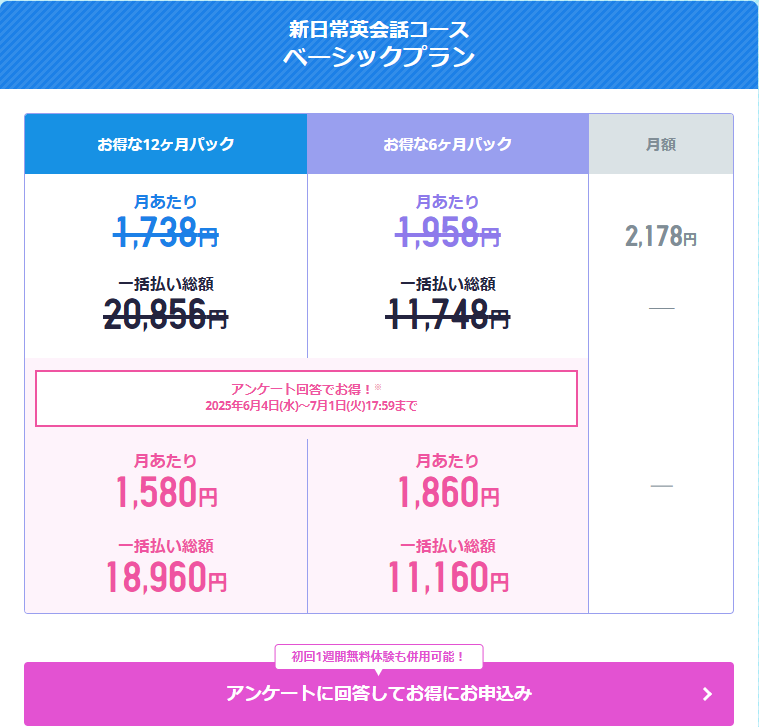Screen dimensions: 759x727
Task: Click the discounted 1,580円 monthly price
Action: 167,492
